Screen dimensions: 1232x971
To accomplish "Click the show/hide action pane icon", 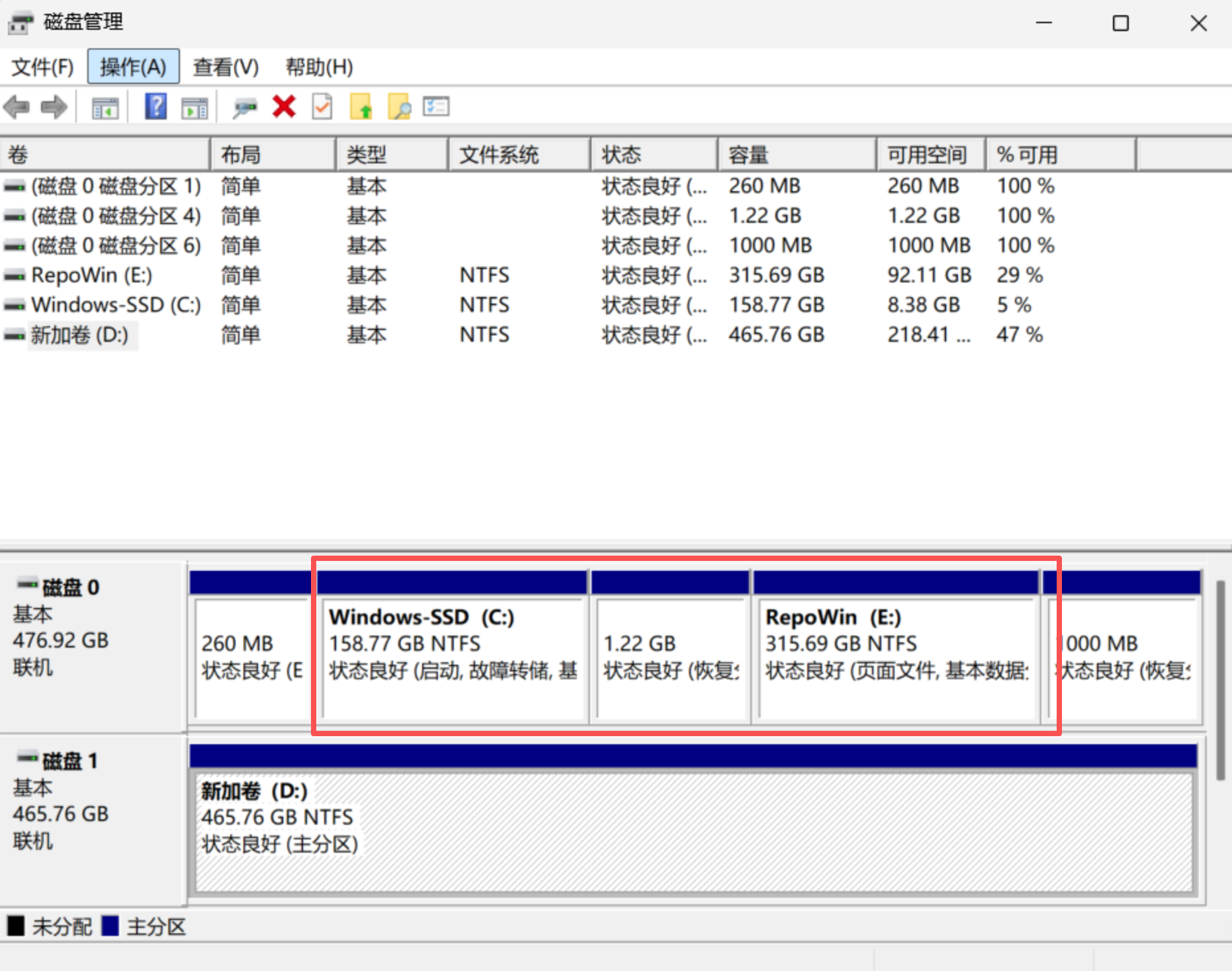I will click(x=195, y=106).
